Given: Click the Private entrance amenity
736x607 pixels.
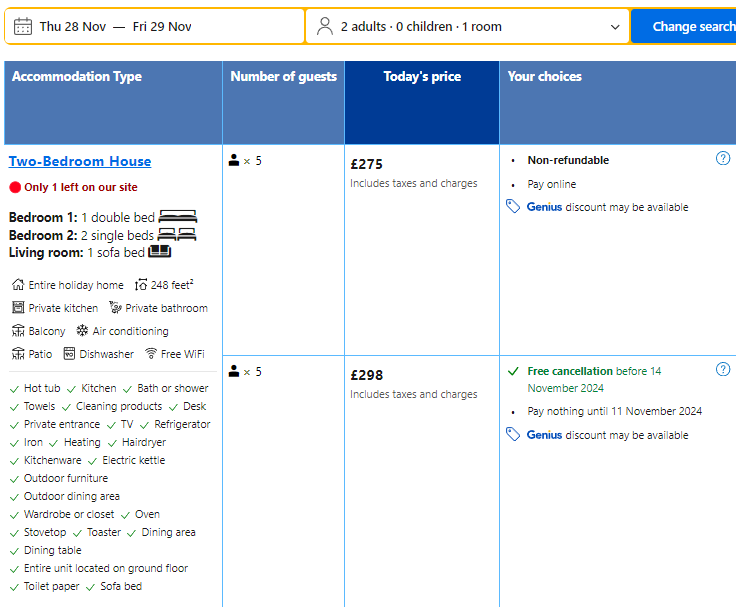Looking at the screenshot, I should (x=62, y=424).
